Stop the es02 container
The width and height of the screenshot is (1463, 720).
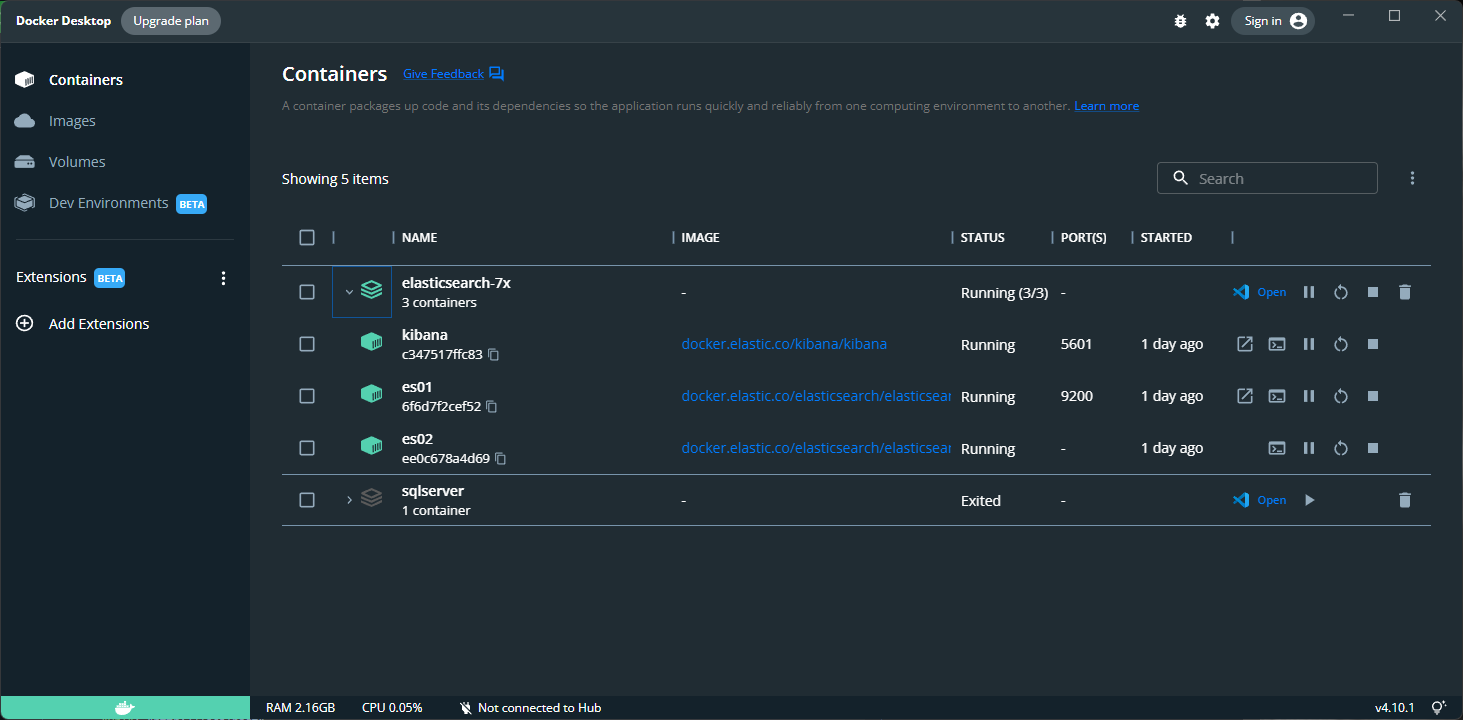[1373, 448]
